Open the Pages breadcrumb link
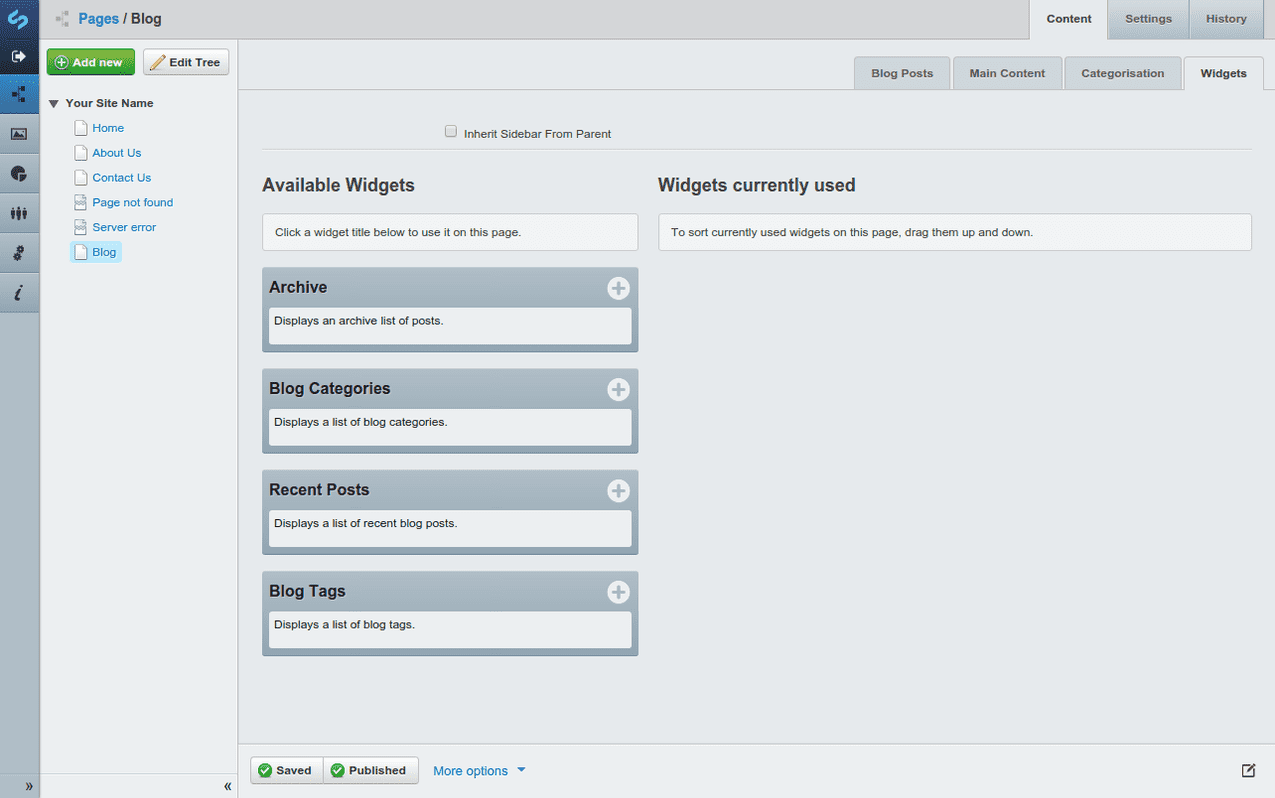The width and height of the screenshot is (1275, 798). pos(96,18)
